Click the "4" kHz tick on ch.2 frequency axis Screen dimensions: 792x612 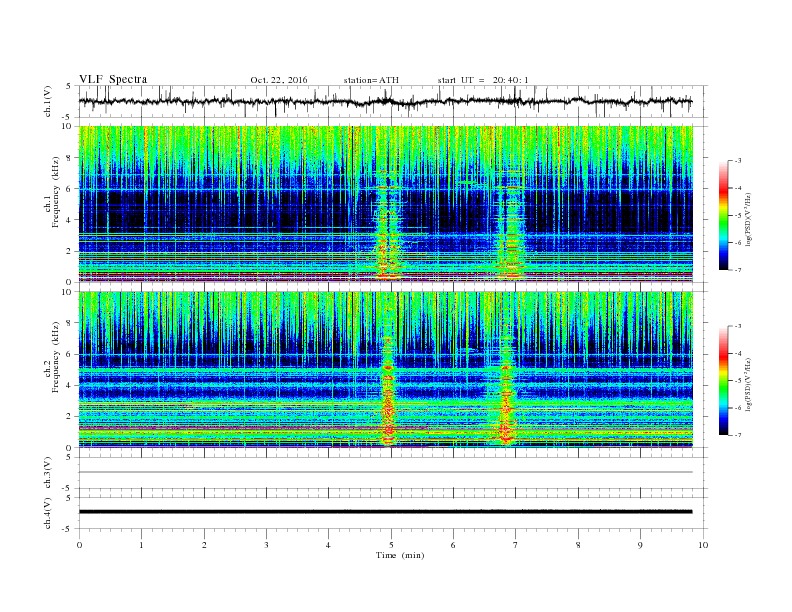point(69,385)
